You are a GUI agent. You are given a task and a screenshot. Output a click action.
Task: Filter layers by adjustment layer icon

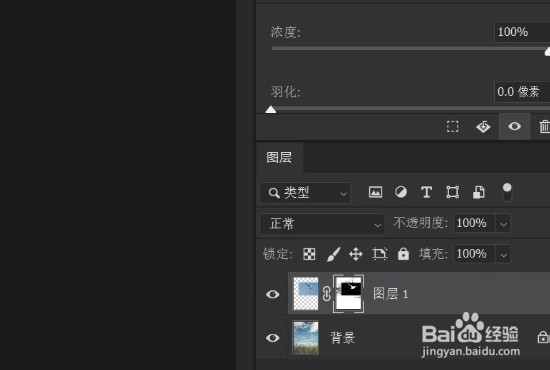click(401, 192)
